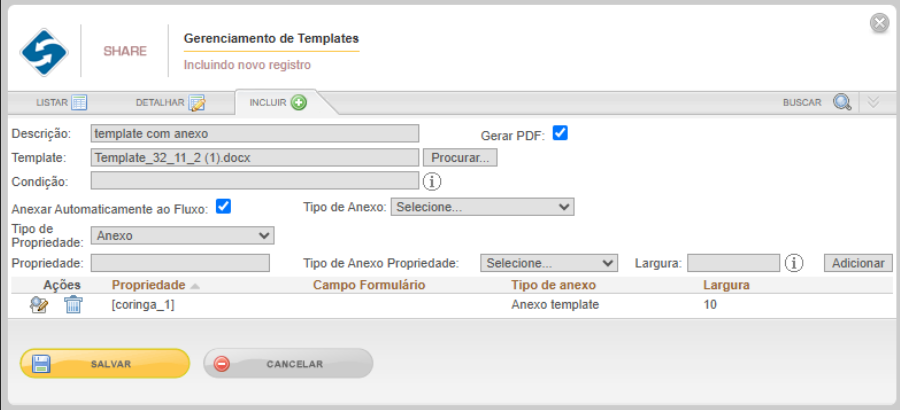900x410 pixels.
Task: Click the Share logo icon
Action: point(44,52)
